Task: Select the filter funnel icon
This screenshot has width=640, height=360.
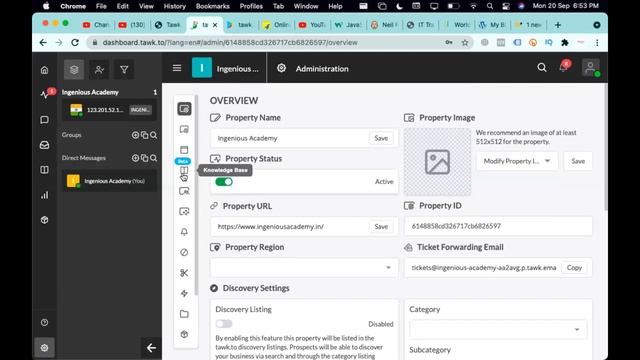Action: (124, 70)
